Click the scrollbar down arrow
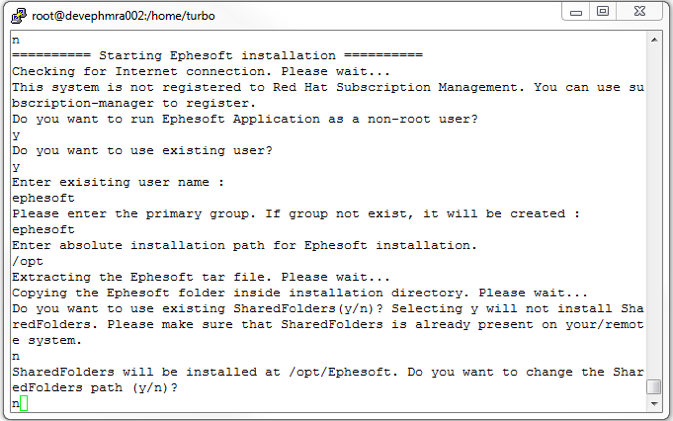This screenshot has height=421, width=673. coord(654,403)
